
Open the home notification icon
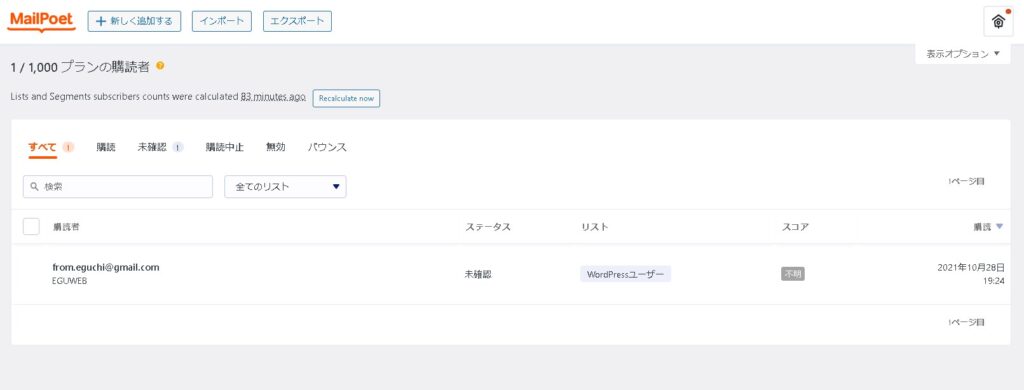coord(998,22)
